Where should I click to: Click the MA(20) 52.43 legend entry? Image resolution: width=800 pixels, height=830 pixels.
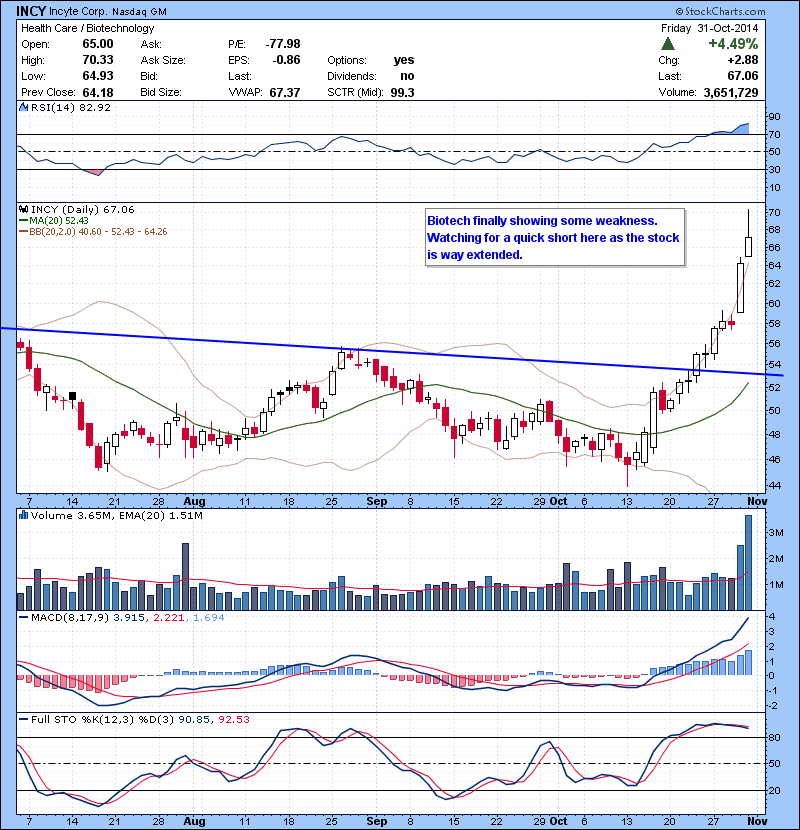pyautogui.click(x=54, y=221)
